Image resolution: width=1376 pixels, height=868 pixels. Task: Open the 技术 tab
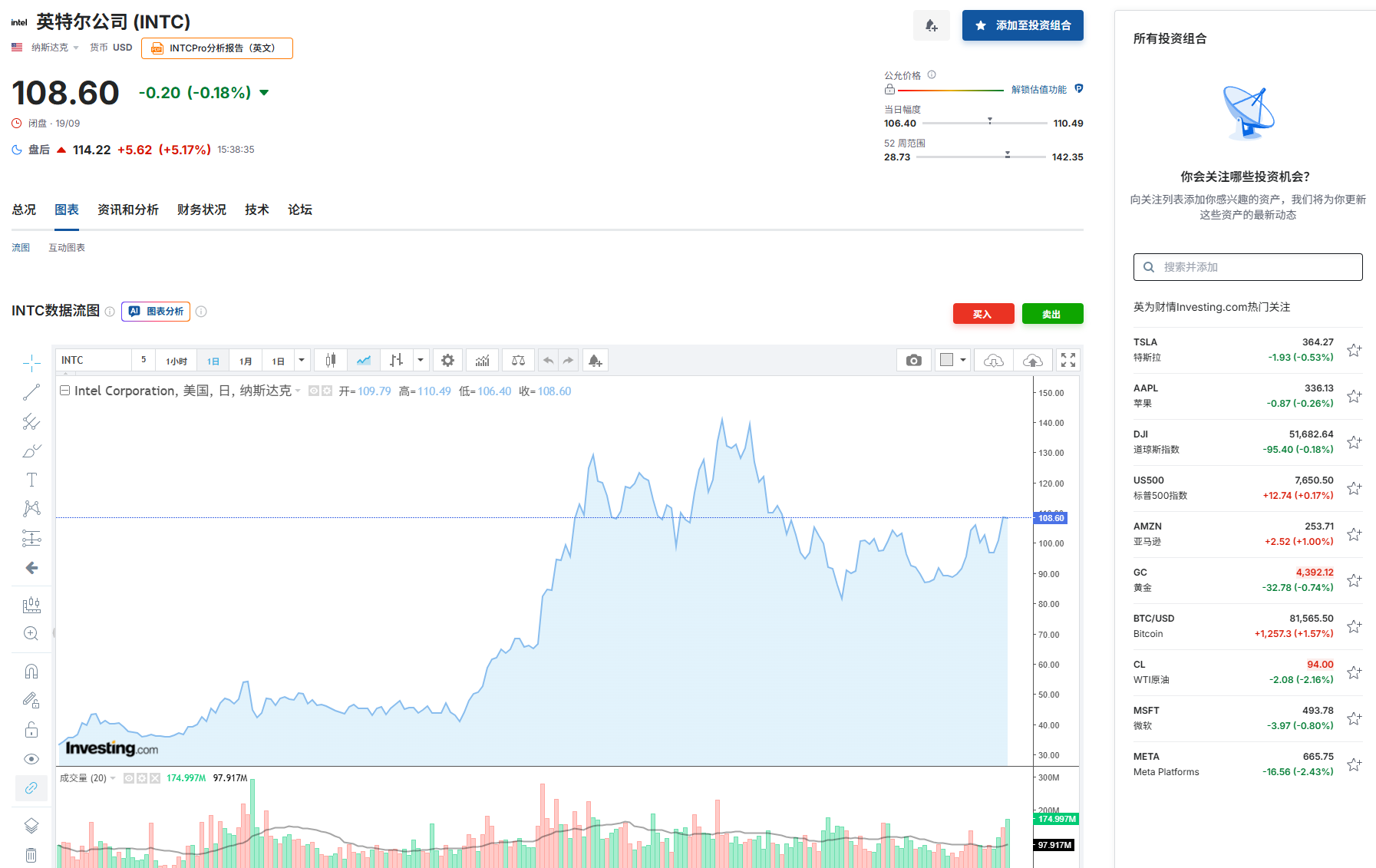257,210
